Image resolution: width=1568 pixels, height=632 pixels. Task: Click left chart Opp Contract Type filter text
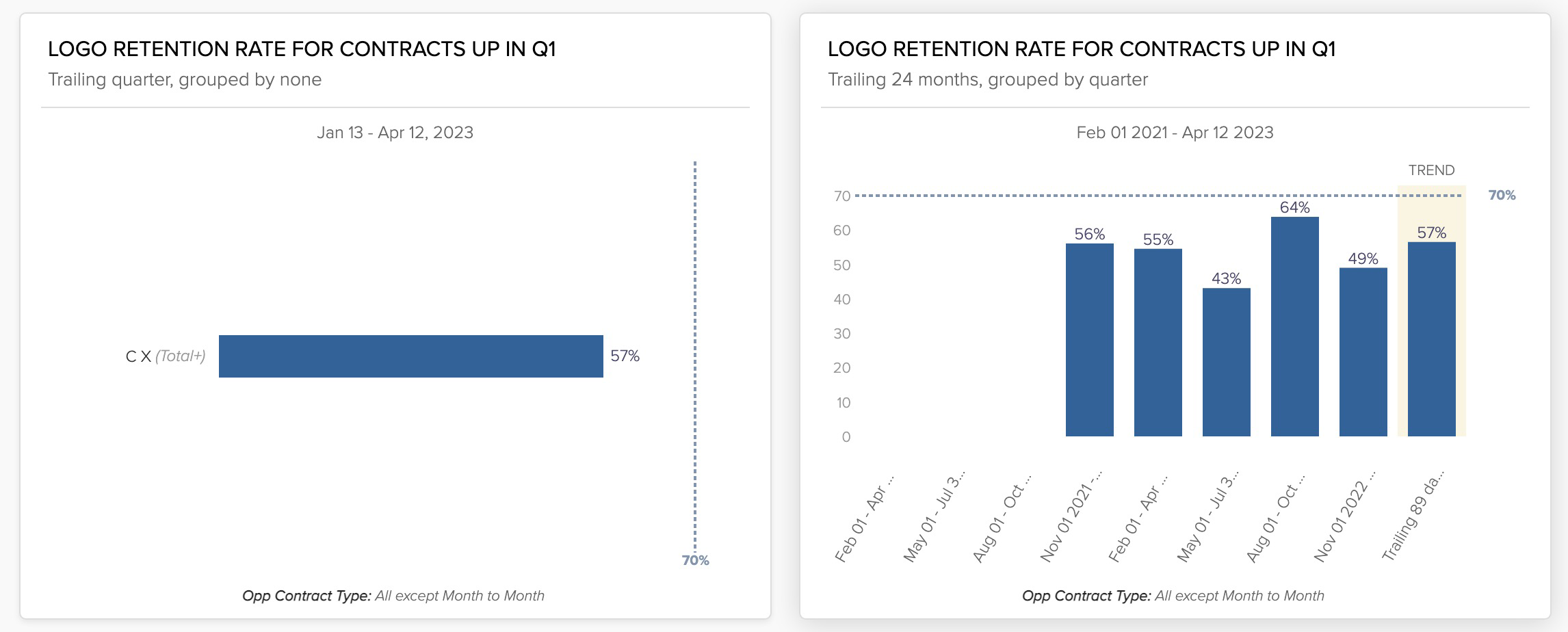pos(393,596)
